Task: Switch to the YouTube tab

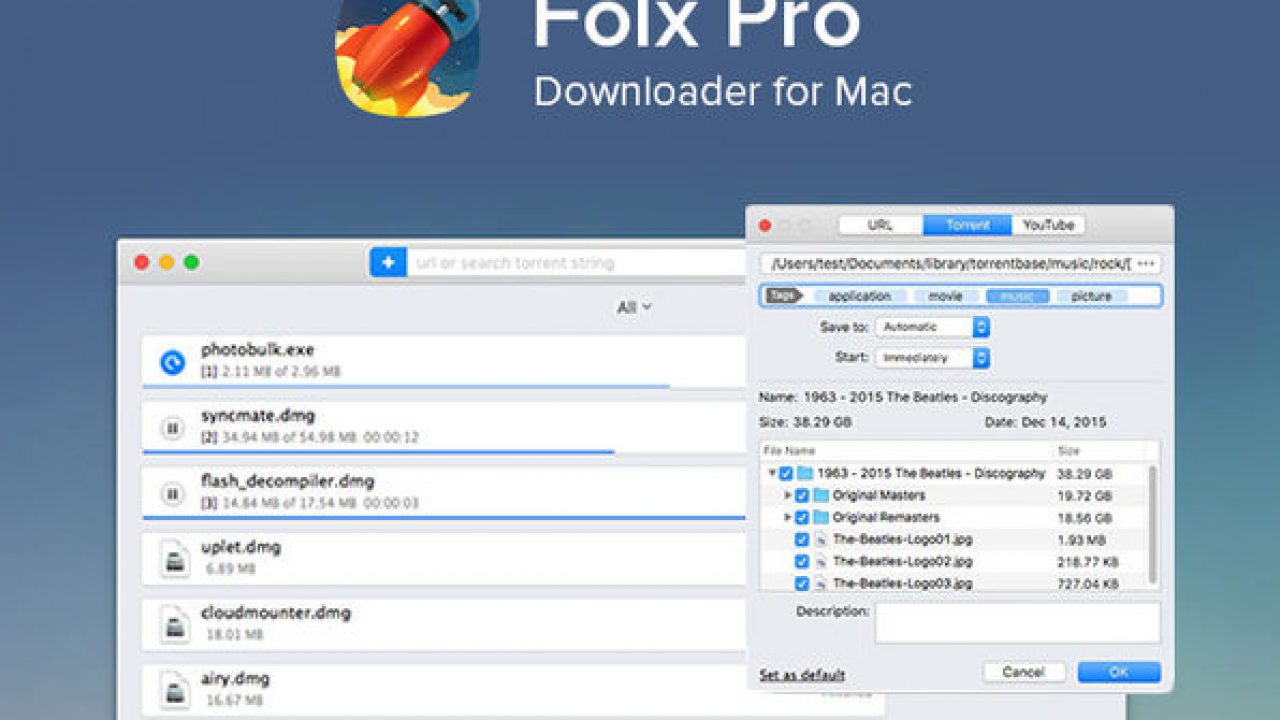Action: tap(1048, 225)
